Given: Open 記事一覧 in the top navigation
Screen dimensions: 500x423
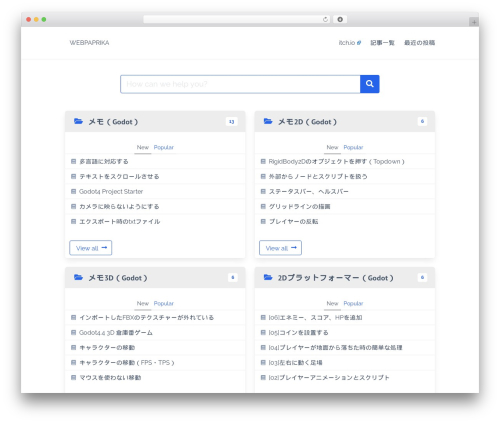Looking at the screenshot, I should tap(382, 43).
